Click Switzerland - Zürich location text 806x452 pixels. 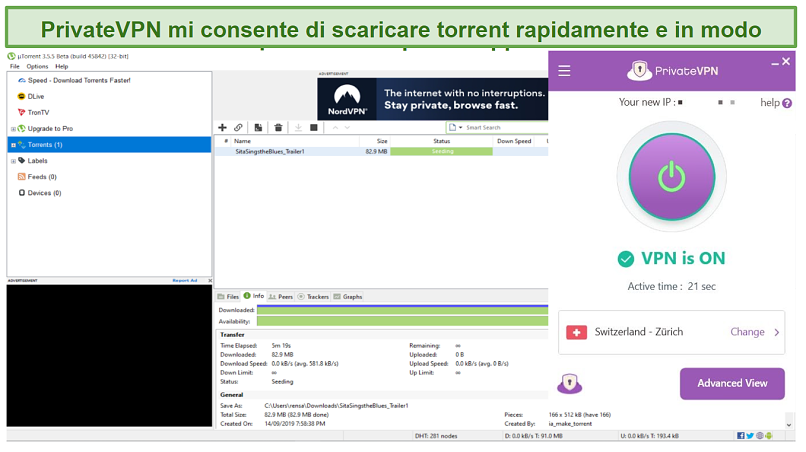(x=639, y=332)
